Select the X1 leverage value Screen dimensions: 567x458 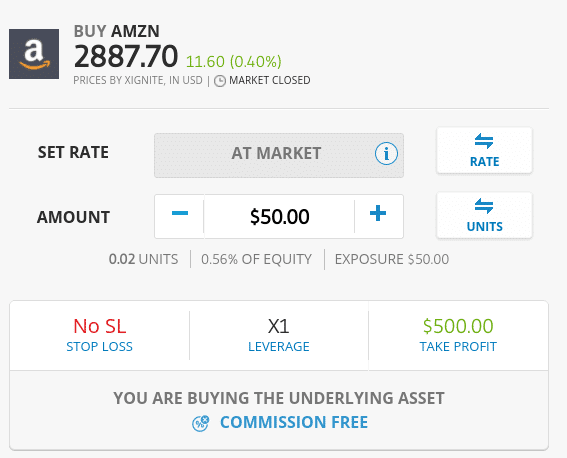click(x=278, y=326)
